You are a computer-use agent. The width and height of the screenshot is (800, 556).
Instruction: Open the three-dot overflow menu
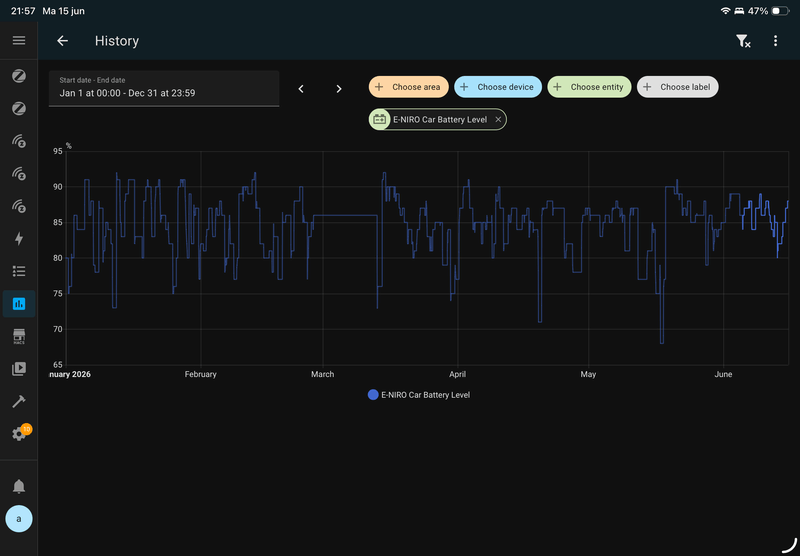775,41
